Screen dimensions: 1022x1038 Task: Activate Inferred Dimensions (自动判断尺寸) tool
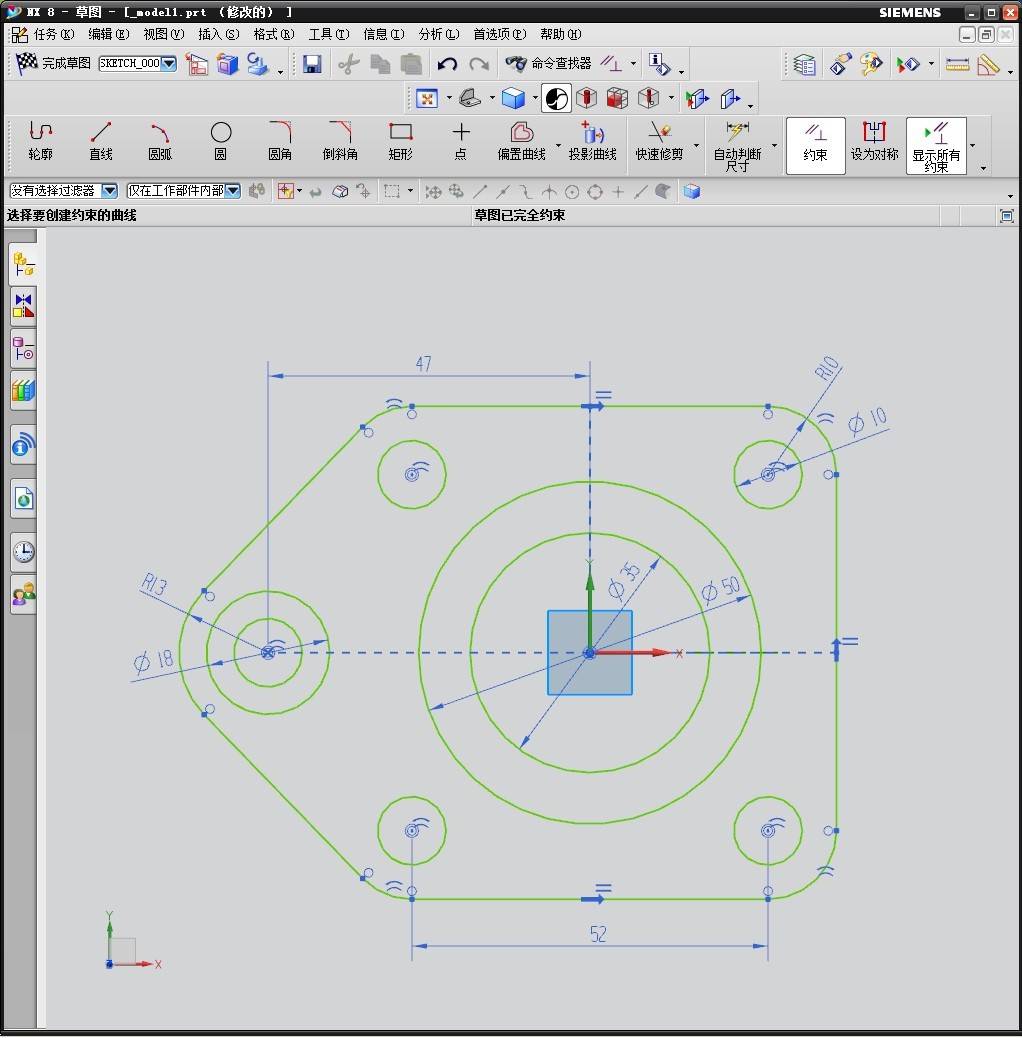[737, 146]
